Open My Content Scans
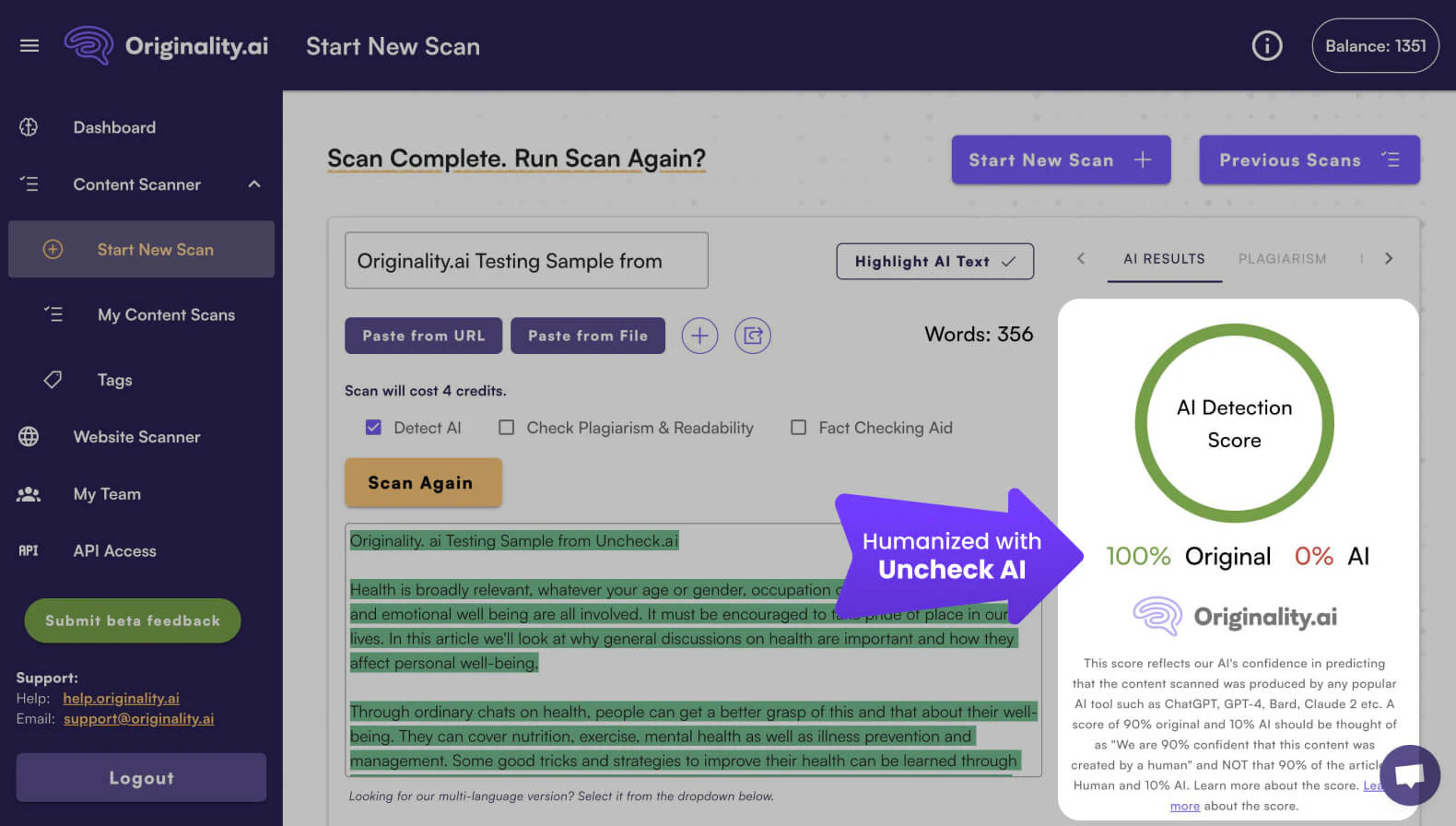Image resolution: width=1456 pixels, height=826 pixels. coord(166,314)
